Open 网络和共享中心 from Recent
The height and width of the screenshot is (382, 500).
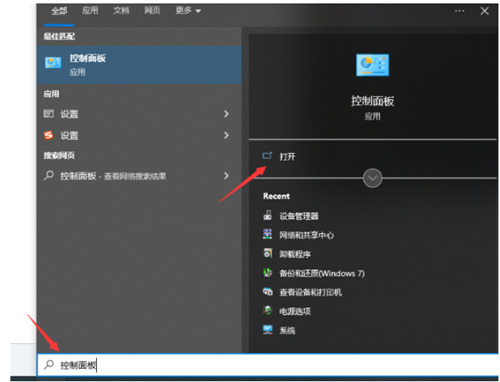coord(306,235)
